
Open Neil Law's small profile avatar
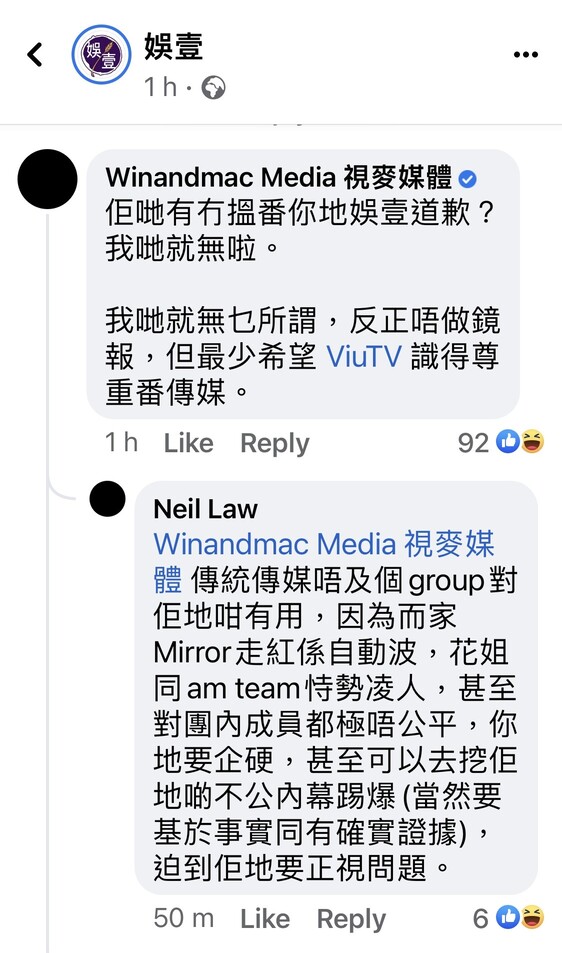(108, 499)
